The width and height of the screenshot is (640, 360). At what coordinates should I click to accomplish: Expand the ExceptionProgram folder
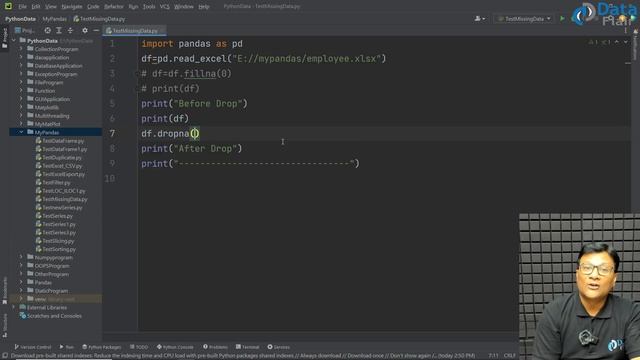point(21,74)
